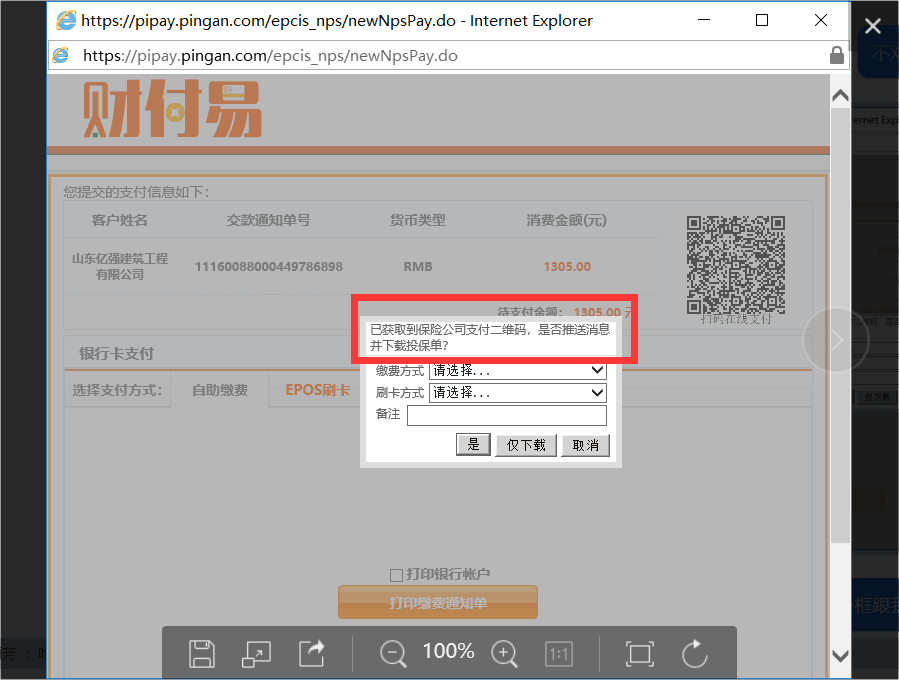Click the 备注 input field
The height and width of the screenshot is (680, 899).
tap(507, 415)
